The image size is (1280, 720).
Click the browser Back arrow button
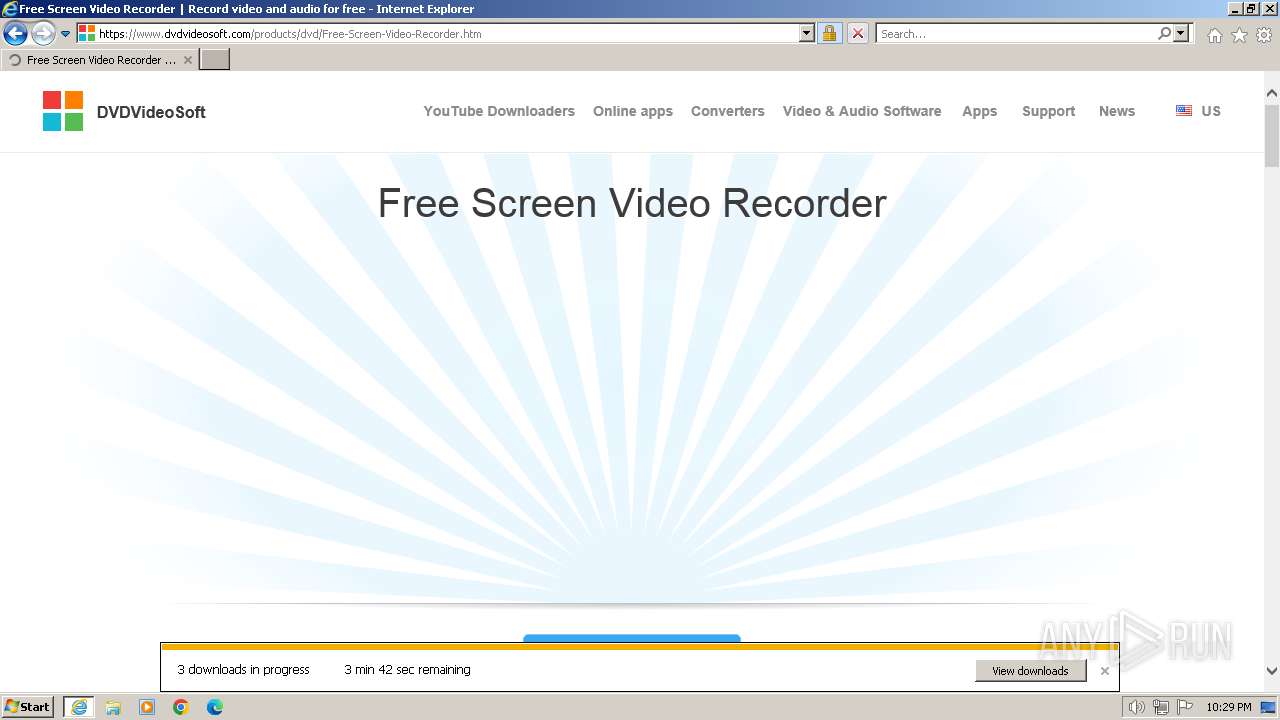(x=15, y=33)
